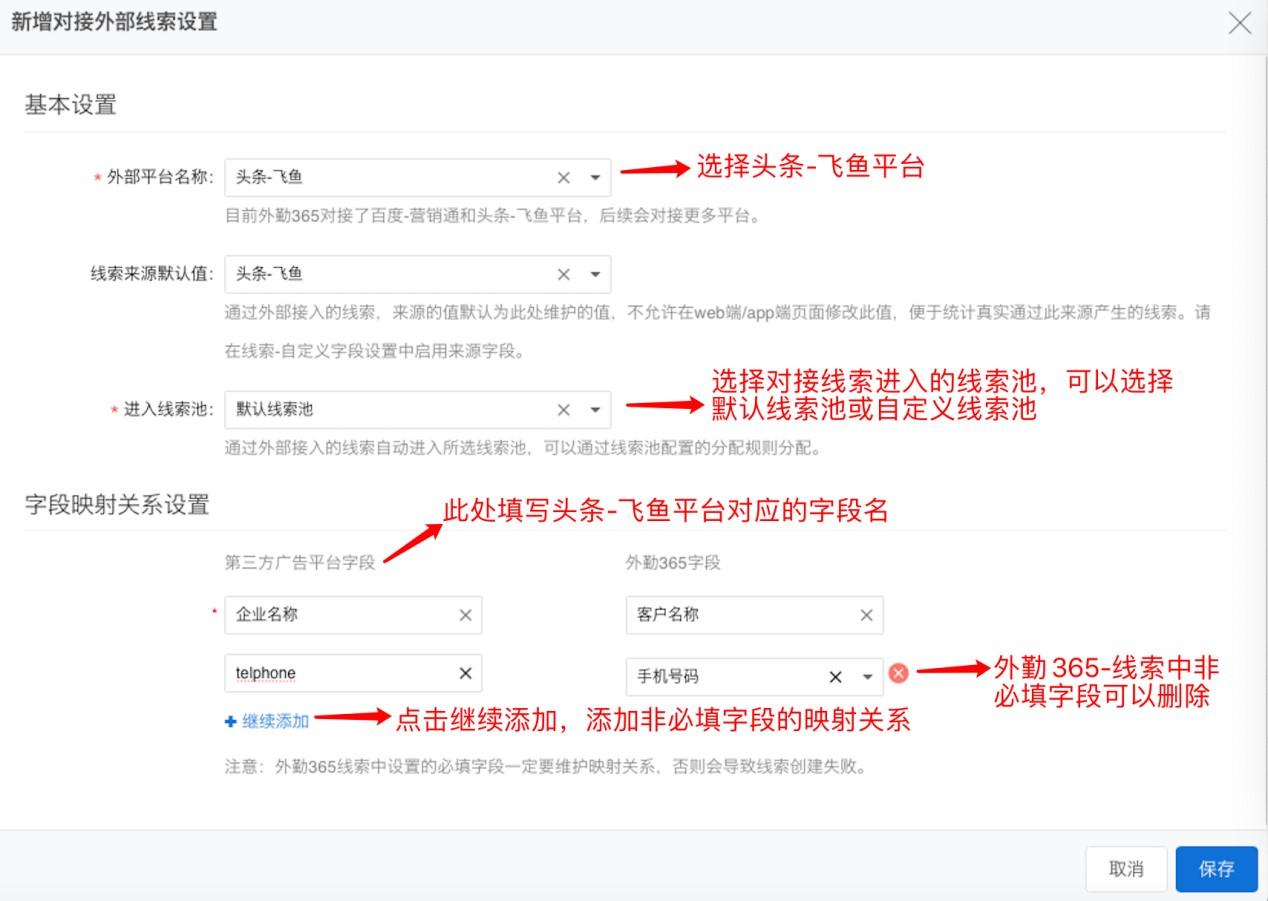Click the 取消 button
The width and height of the screenshot is (1268, 901).
[1126, 869]
